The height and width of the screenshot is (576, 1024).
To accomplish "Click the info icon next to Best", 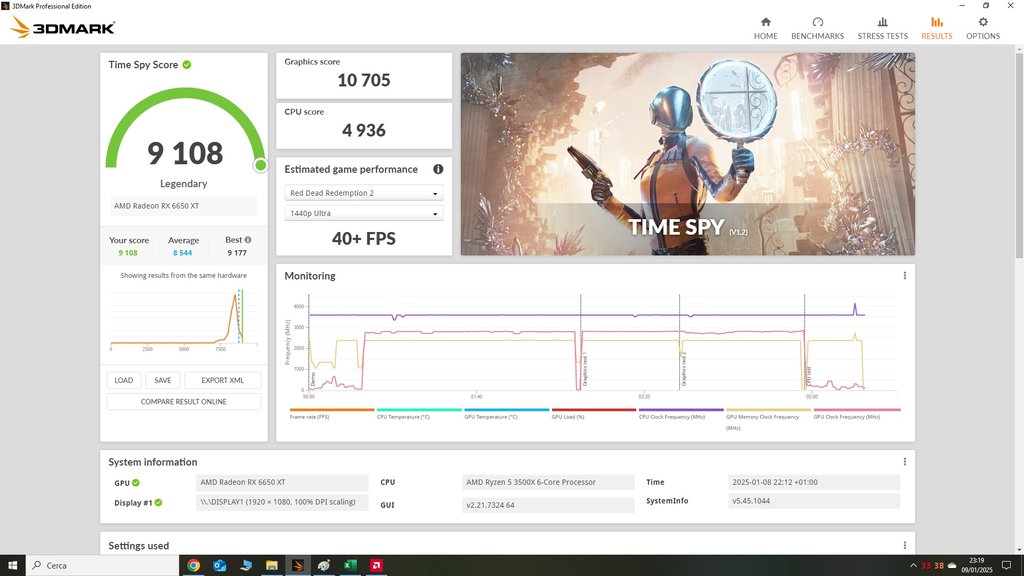I will 248,240.
